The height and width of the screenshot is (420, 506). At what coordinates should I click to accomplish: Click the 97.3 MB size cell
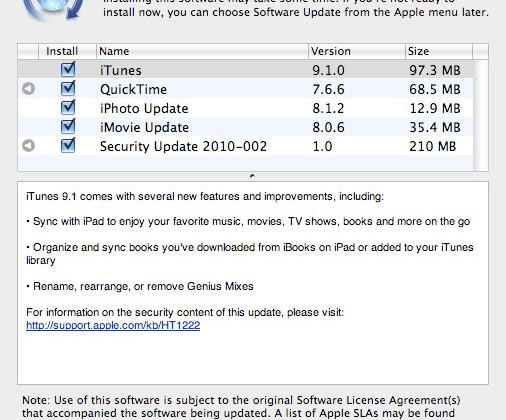point(435,70)
